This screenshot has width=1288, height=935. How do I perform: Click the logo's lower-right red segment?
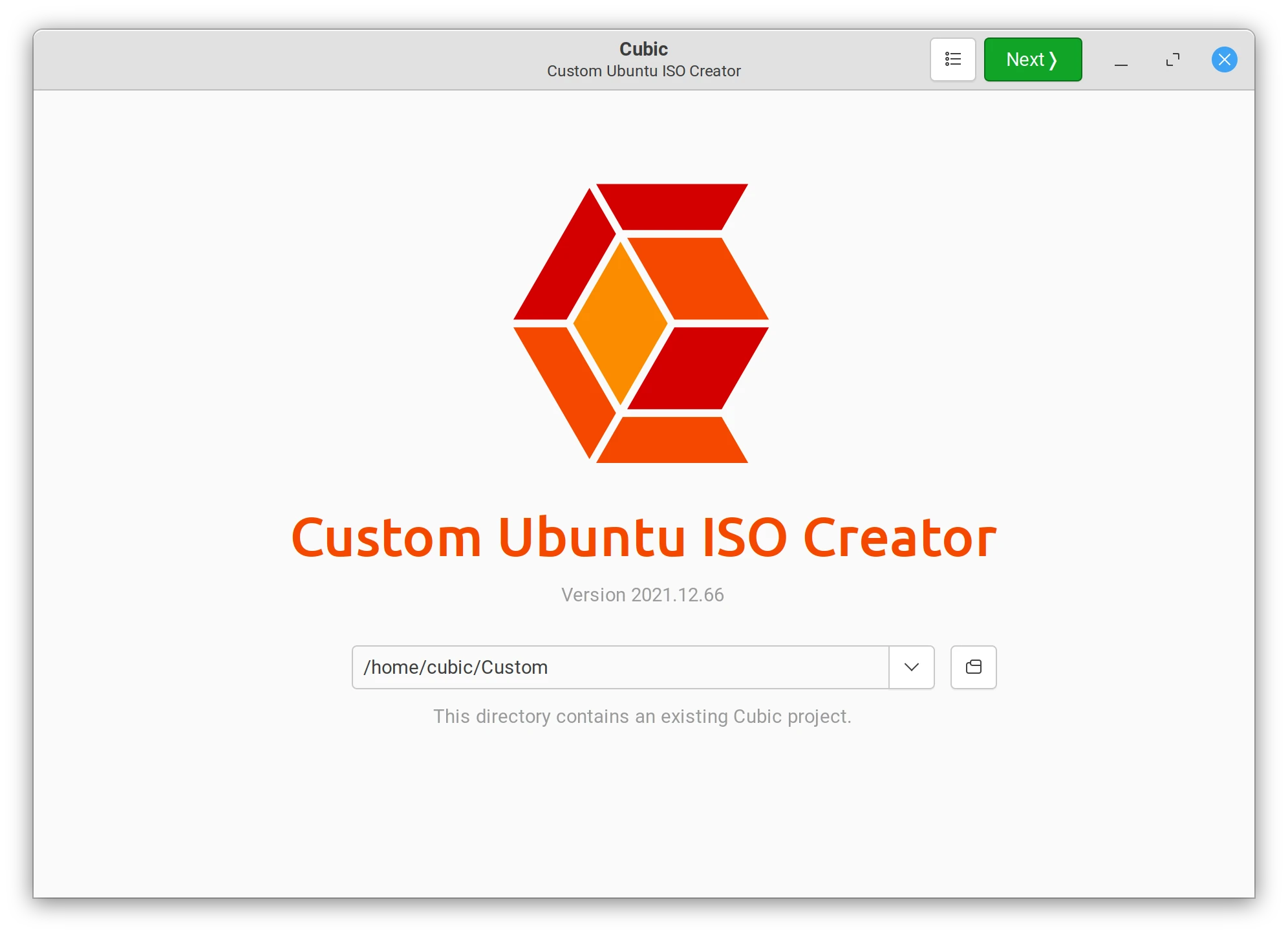698,369
